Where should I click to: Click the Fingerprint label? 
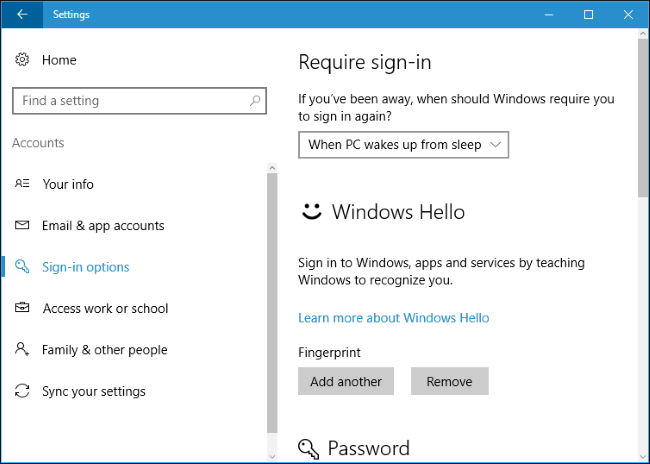329,352
